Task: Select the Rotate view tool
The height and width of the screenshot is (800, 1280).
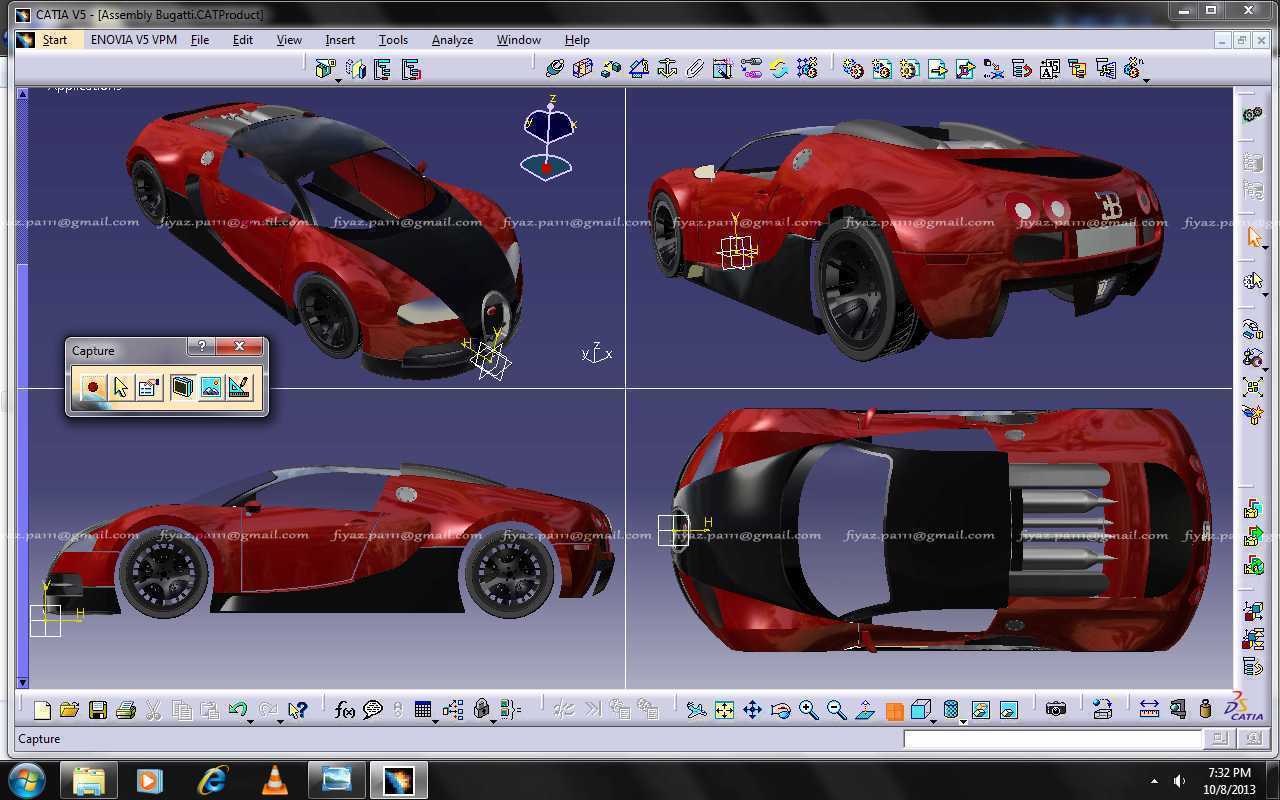Action: tap(781, 710)
